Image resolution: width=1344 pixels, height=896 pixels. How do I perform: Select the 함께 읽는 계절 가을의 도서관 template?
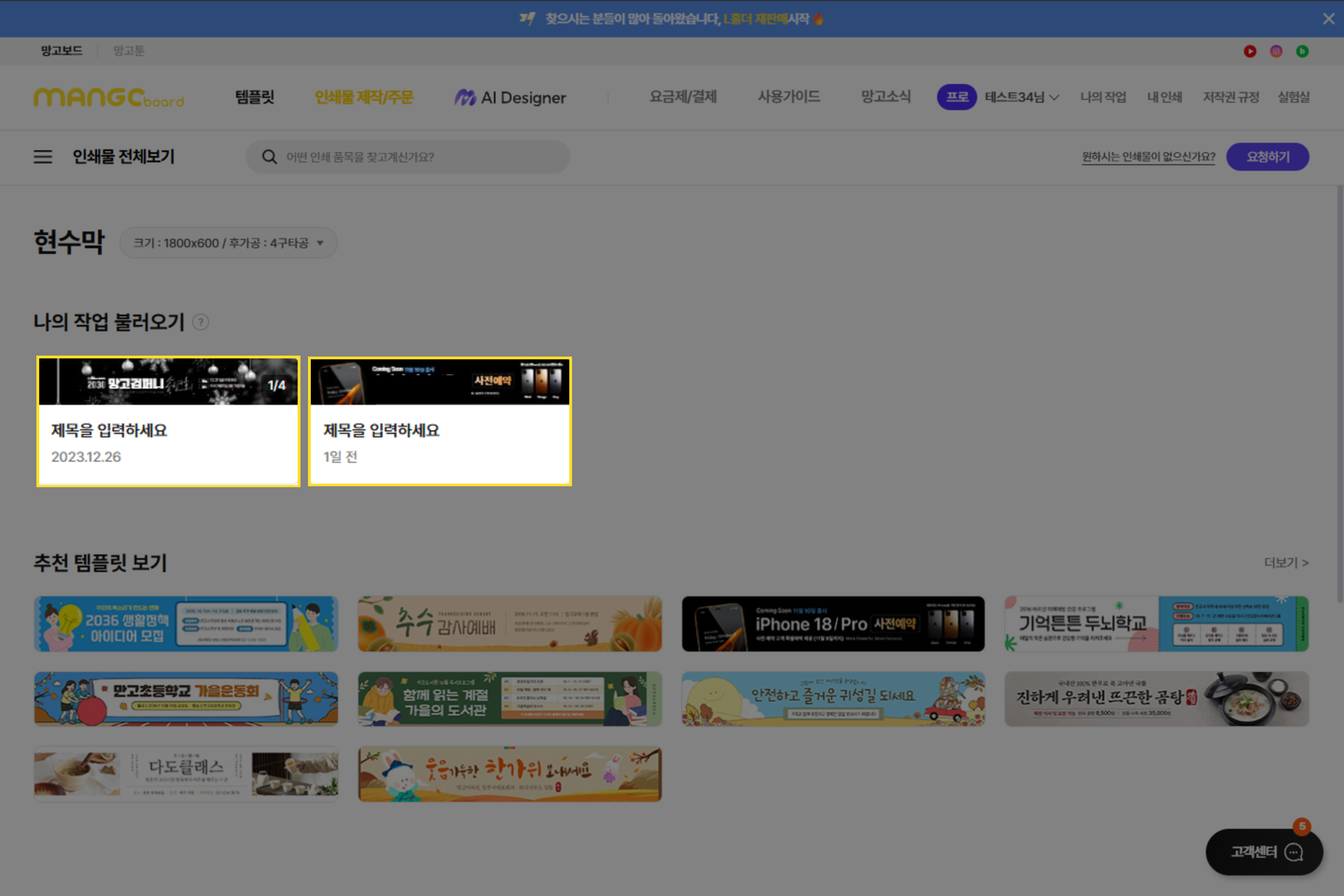[510, 699]
